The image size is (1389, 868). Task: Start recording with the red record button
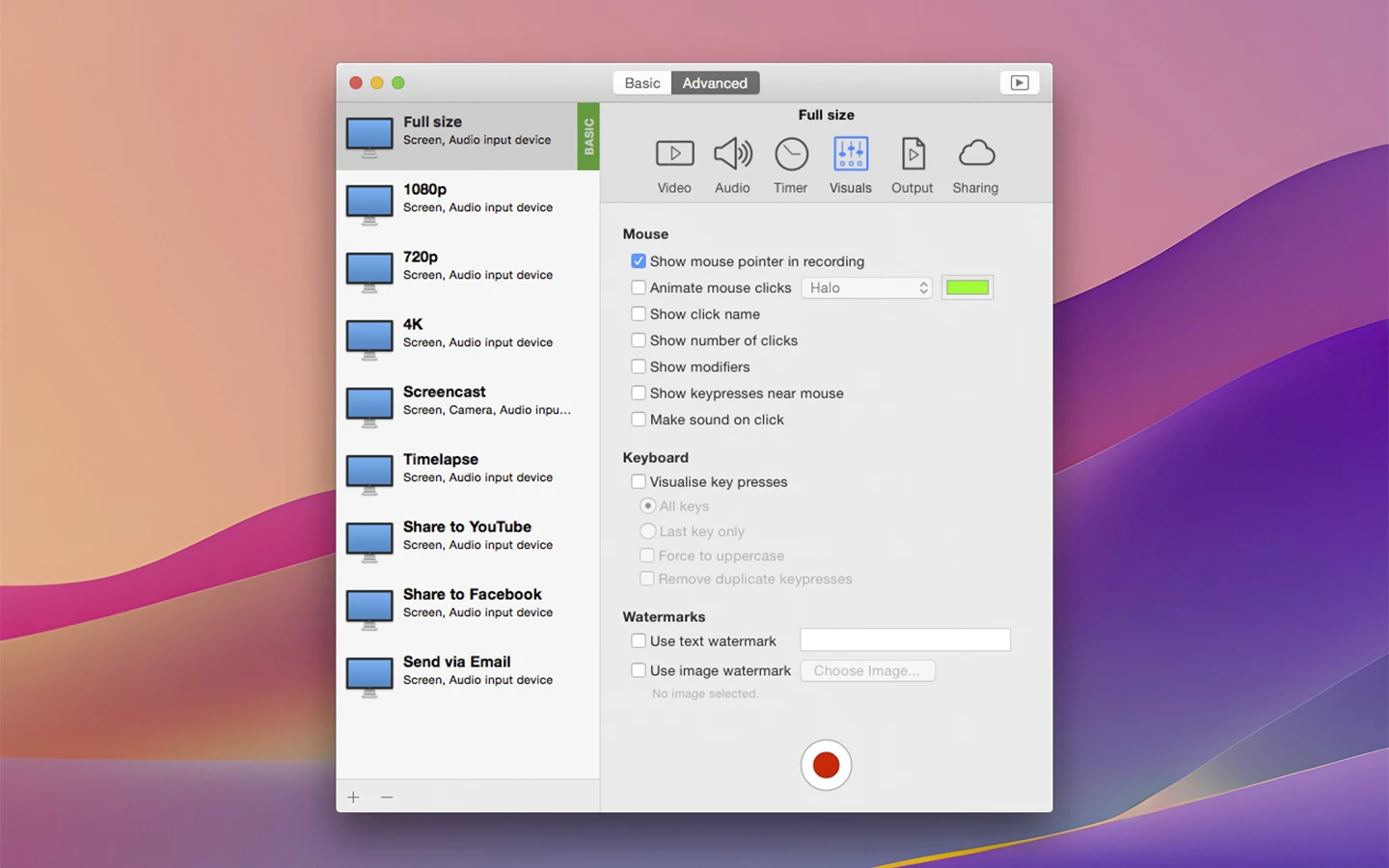click(x=826, y=765)
